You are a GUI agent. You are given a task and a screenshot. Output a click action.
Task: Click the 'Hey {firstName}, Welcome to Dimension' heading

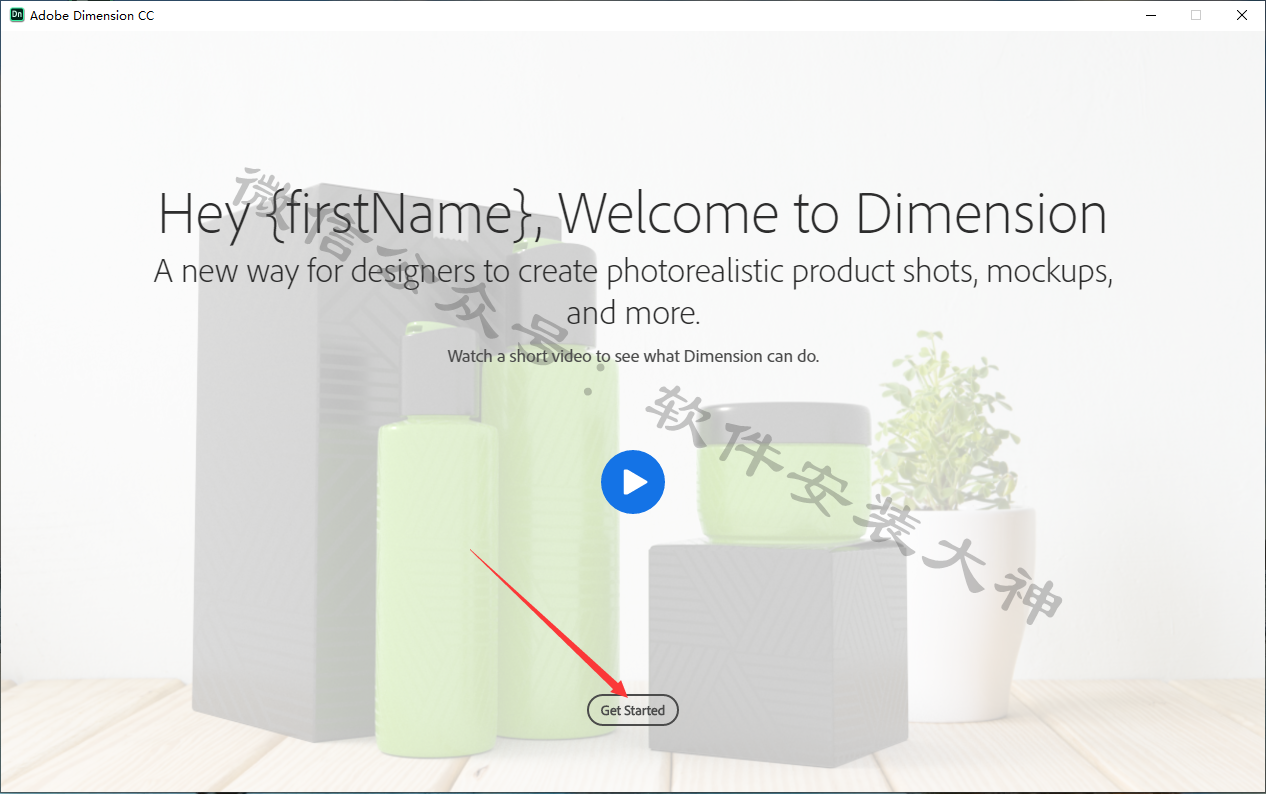633,214
